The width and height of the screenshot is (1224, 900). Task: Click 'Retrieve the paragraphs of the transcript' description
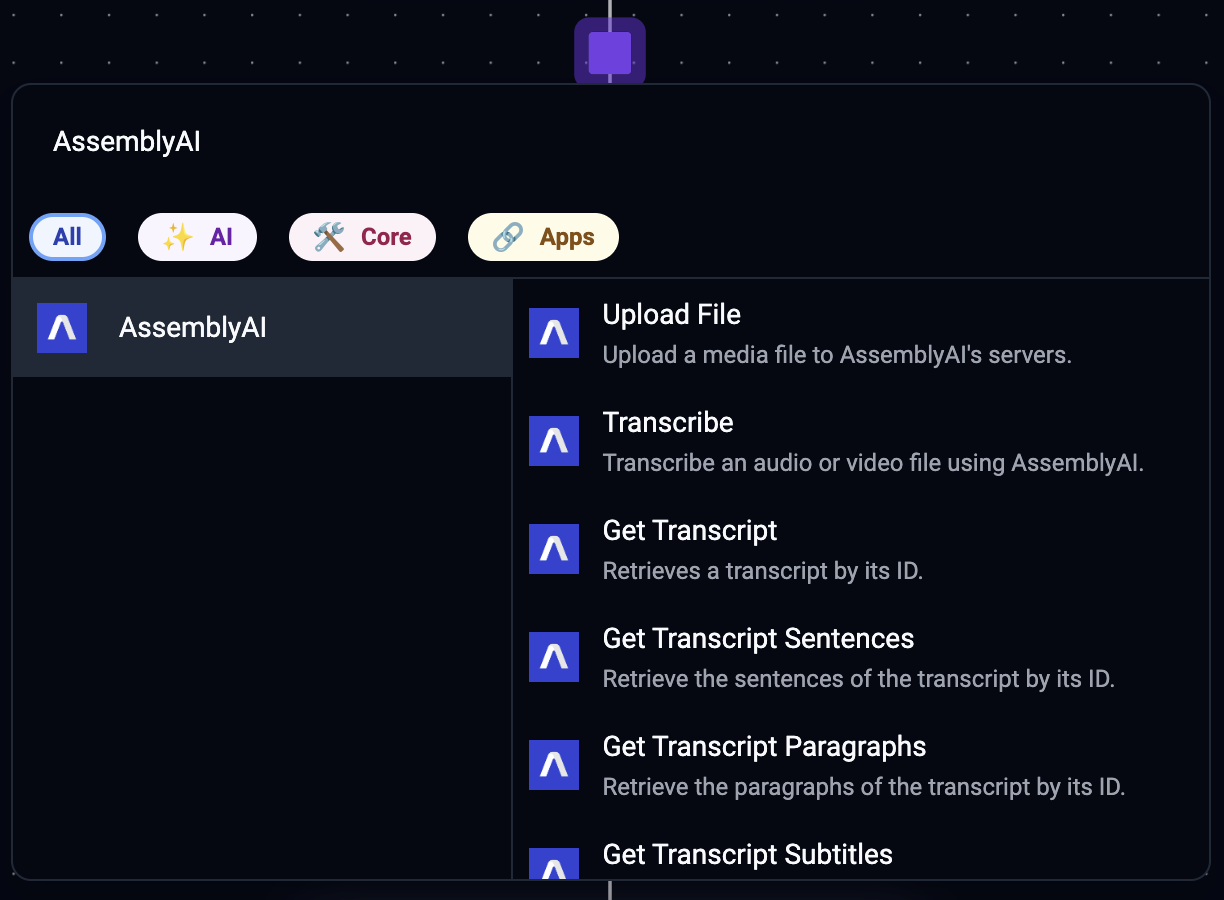click(x=864, y=787)
